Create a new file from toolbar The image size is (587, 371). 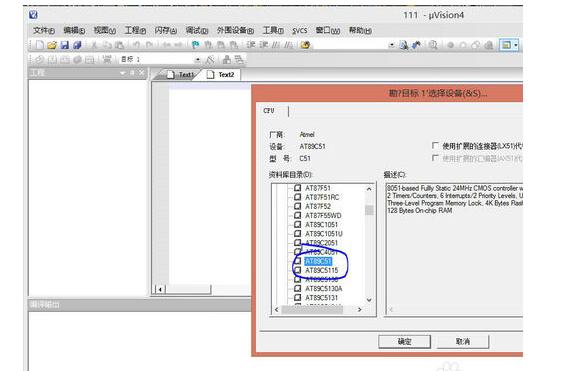tap(39, 45)
